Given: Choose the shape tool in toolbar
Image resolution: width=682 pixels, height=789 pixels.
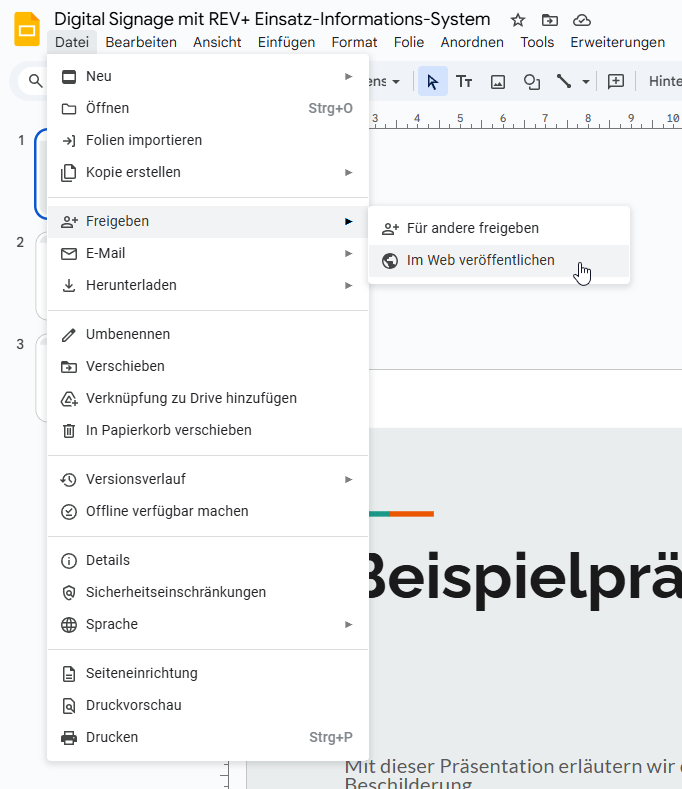Looking at the screenshot, I should (x=532, y=81).
